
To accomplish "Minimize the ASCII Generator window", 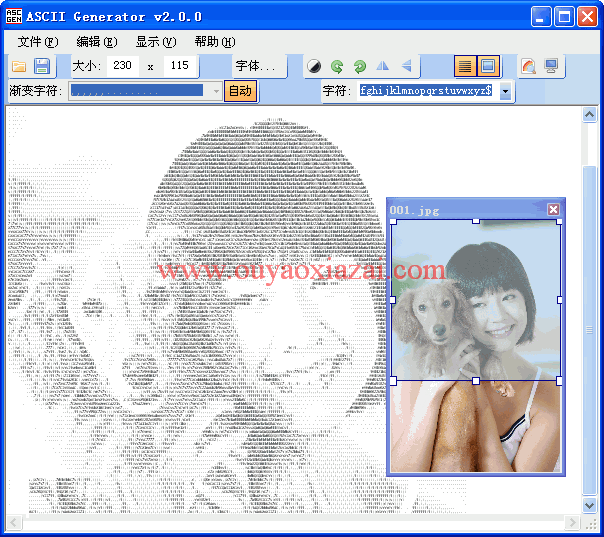I will pyautogui.click(x=540, y=17).
